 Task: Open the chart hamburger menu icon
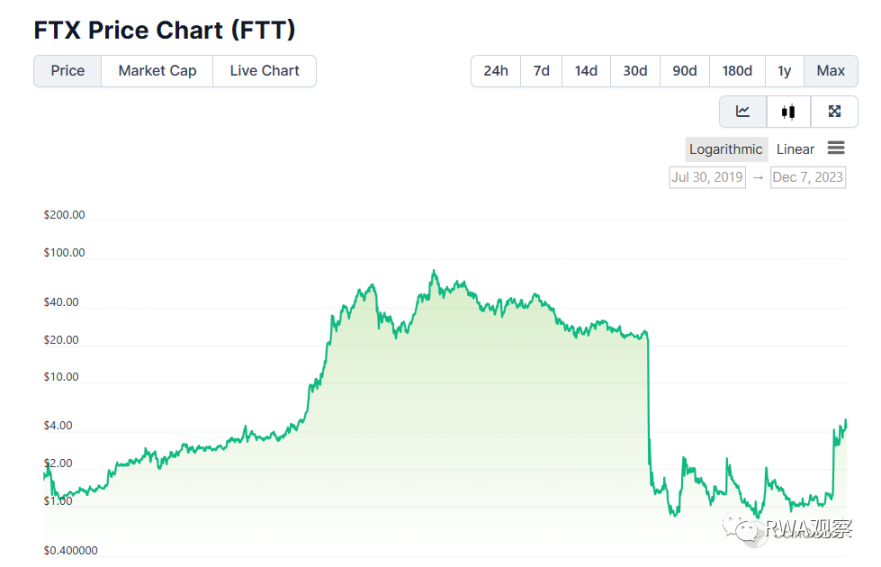coord(836,148)
